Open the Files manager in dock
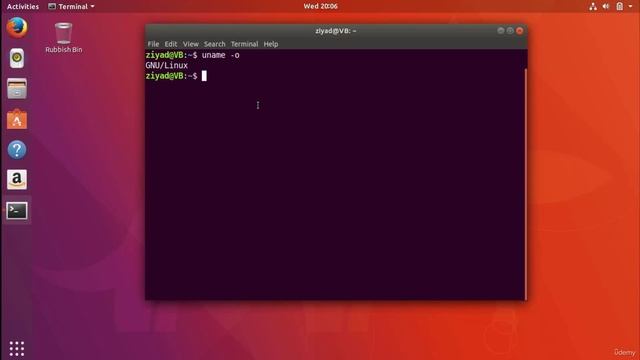Viewport: 640px width, 360px height. pos(17,89)
